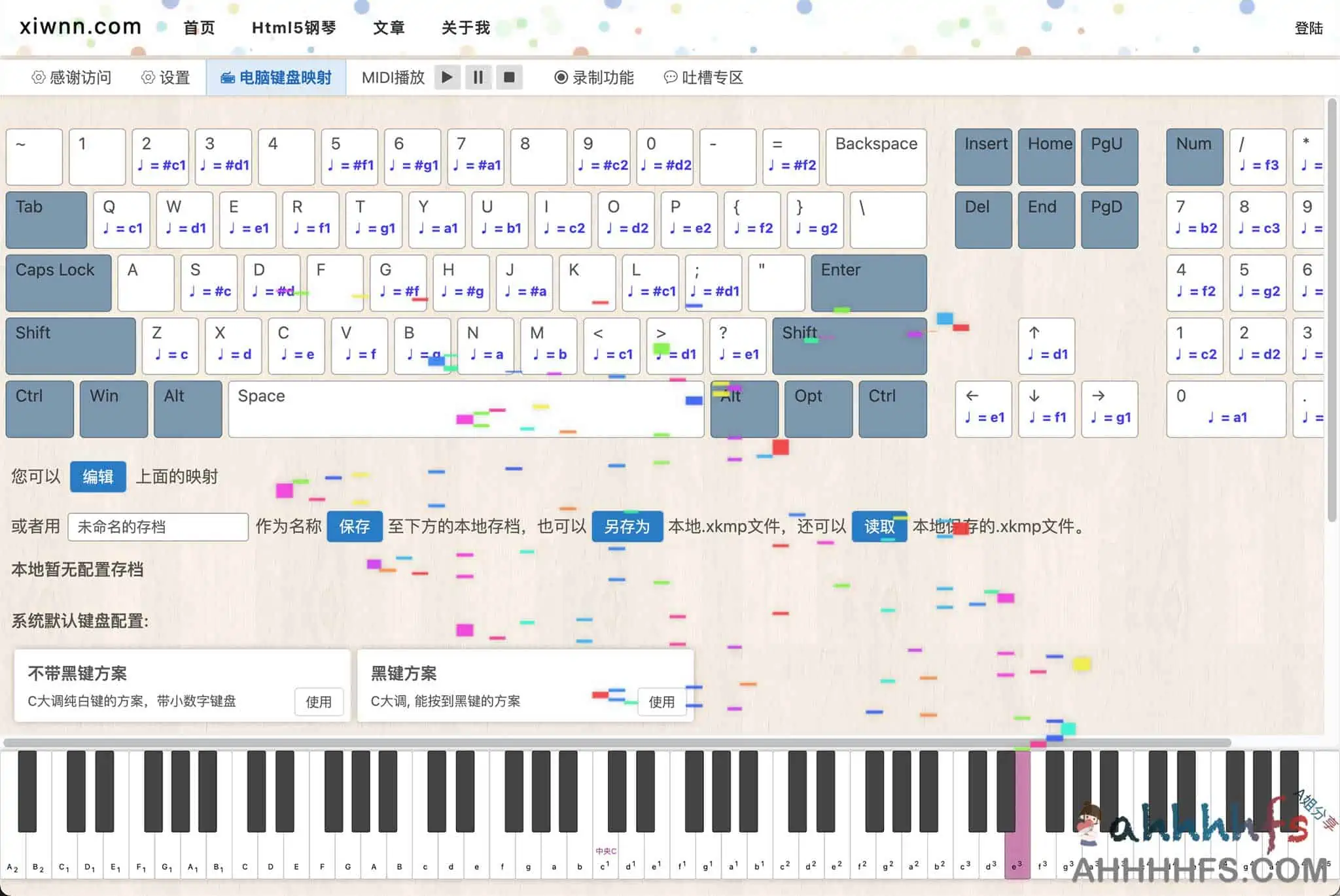1340x896 pixels.
Task: Stop the MIDI playback
Action: pyautogui.click(x=510, y=77)
